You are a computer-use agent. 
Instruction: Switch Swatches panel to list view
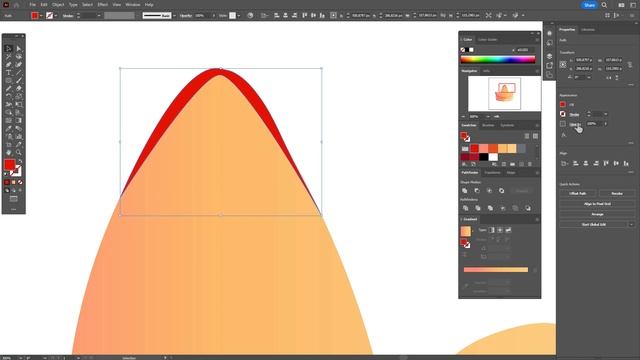(527, 136)
